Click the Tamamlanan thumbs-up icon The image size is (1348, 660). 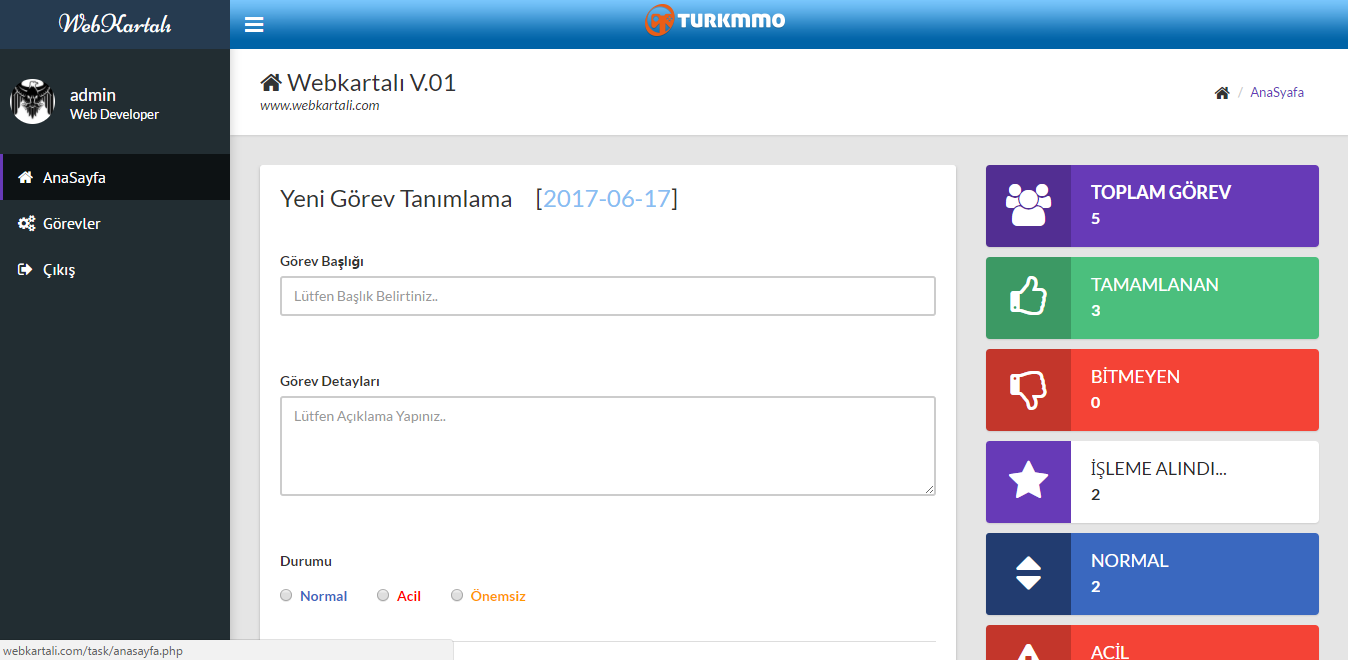[x=1028, y=297]
